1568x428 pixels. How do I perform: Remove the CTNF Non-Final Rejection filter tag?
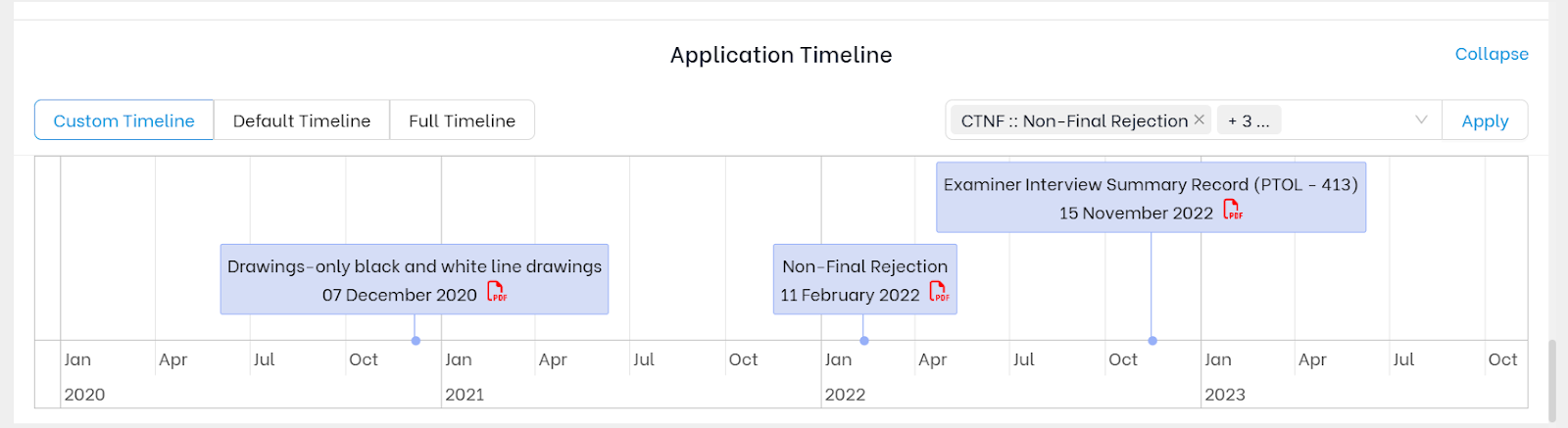(x=1199, y=119)
